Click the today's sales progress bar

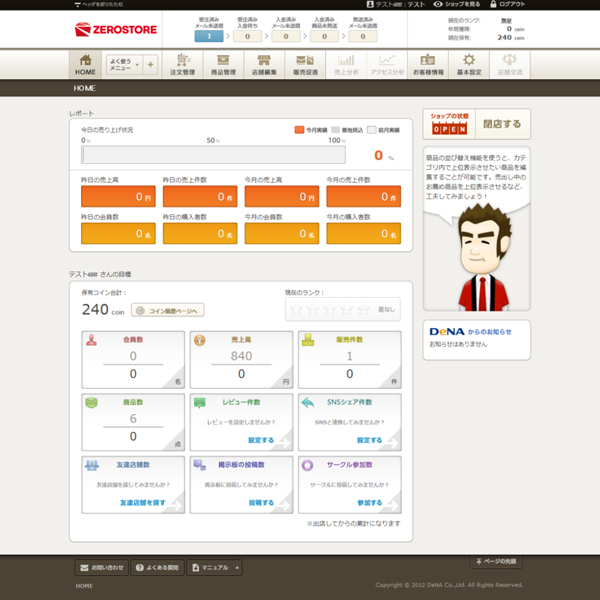[x=214, y=155]
